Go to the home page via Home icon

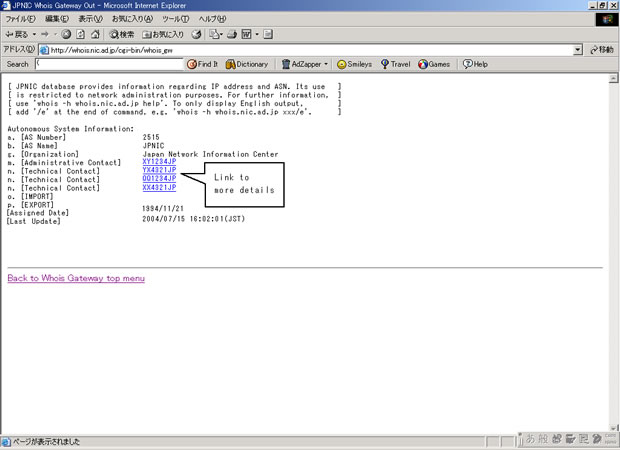coord(95,34)
